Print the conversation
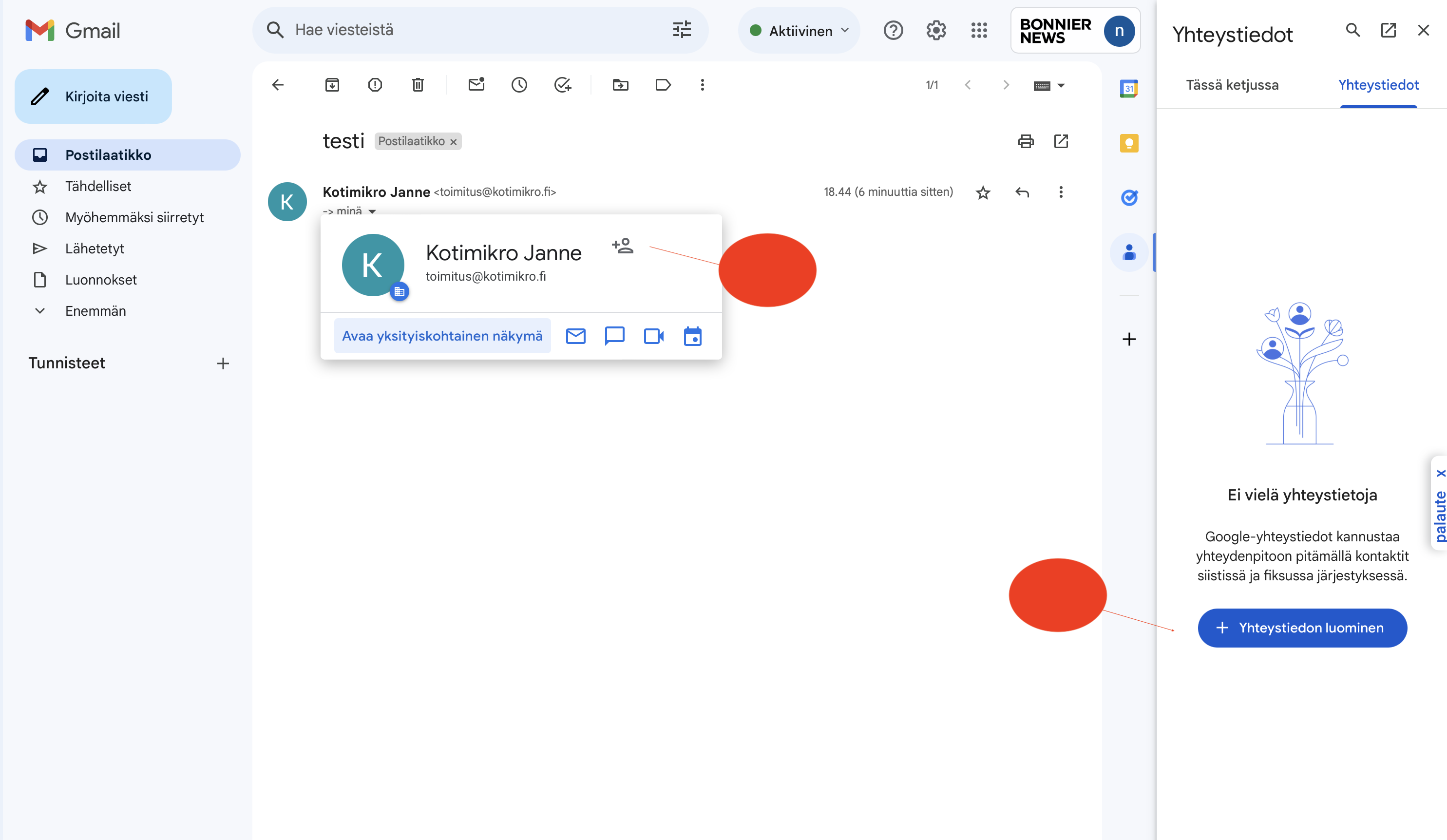Viewport: 1447px width, 840px height. click(x=1026, y=141)
